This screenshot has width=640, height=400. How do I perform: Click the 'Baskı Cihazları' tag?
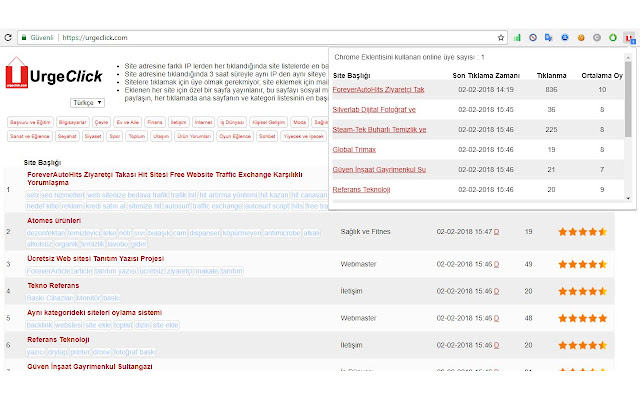coord(50,298)
